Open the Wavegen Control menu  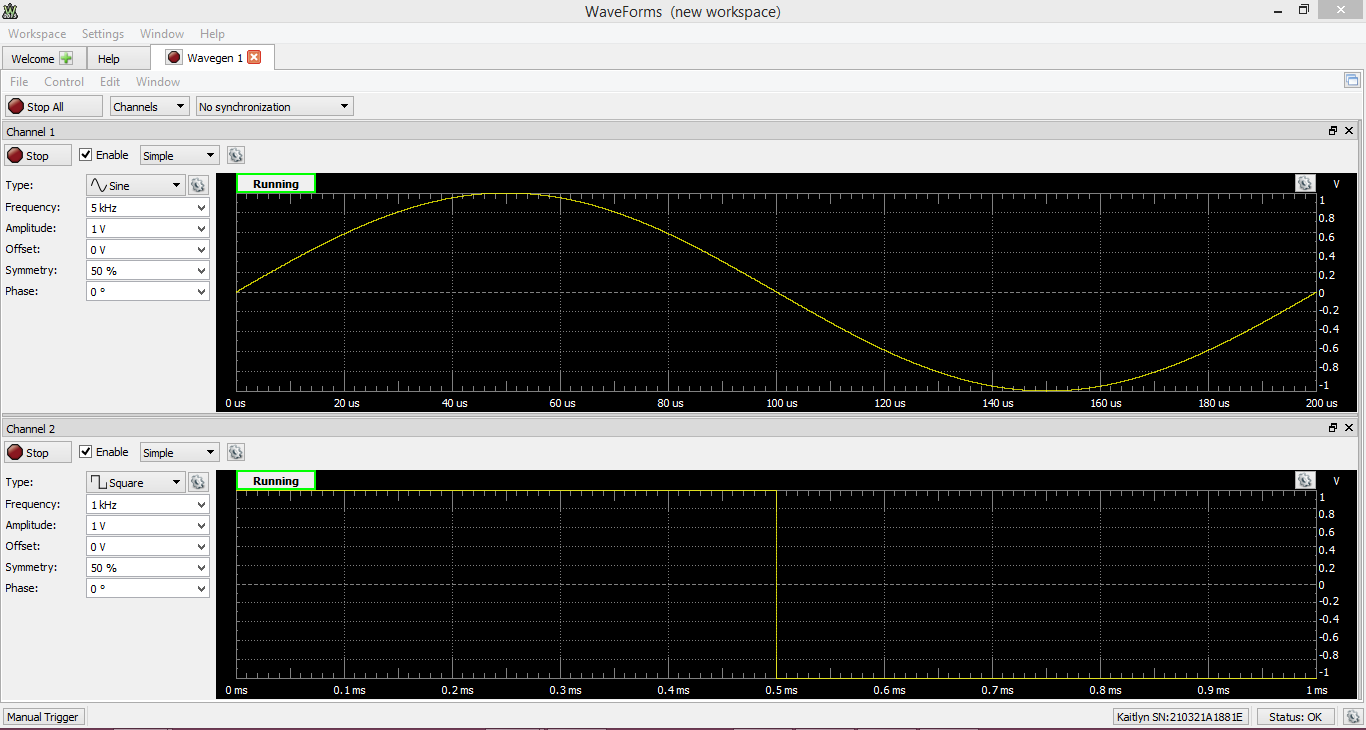coord(64,81)
